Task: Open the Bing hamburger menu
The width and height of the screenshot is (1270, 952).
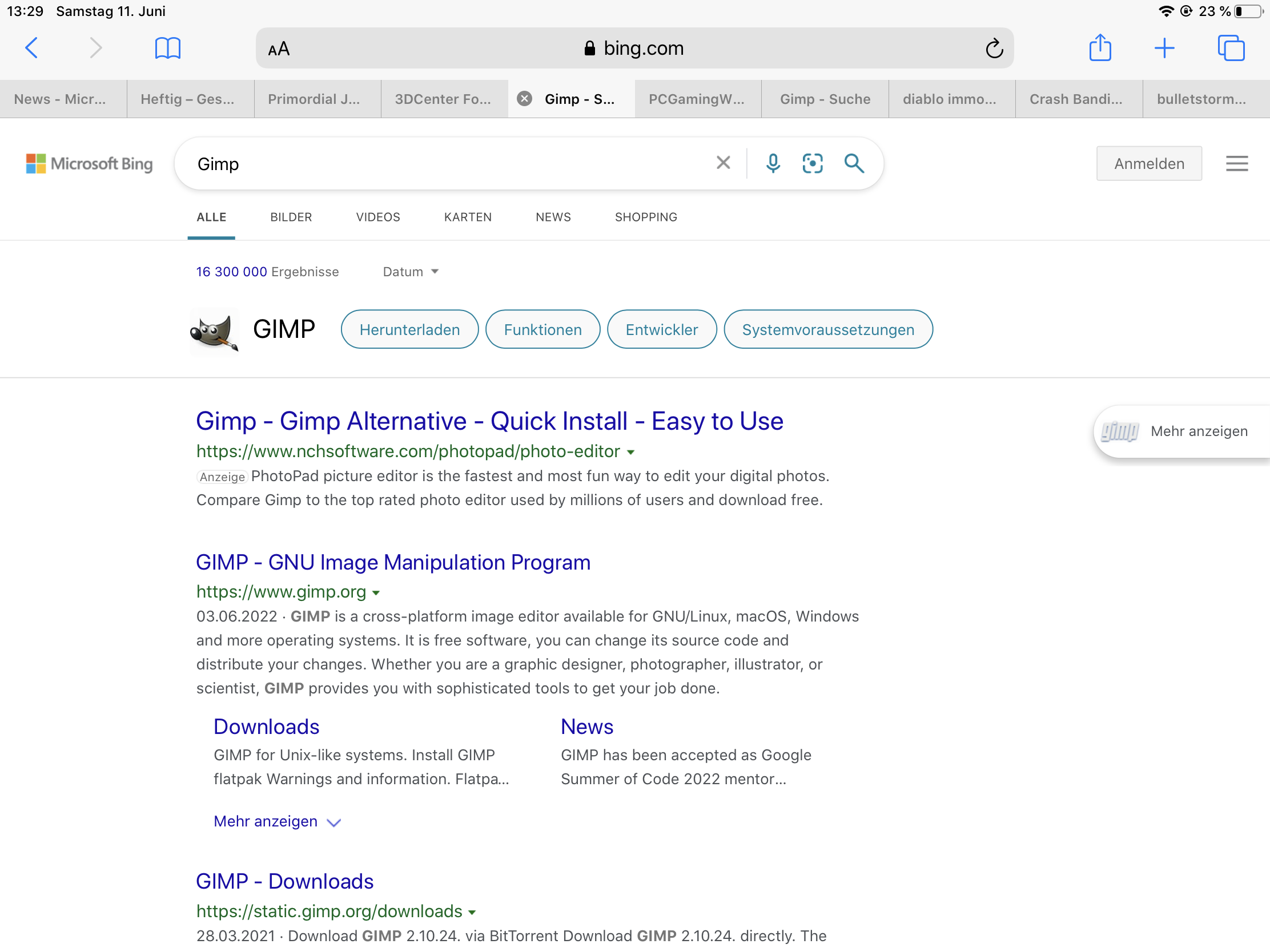Action: (x=1236, y=164)
